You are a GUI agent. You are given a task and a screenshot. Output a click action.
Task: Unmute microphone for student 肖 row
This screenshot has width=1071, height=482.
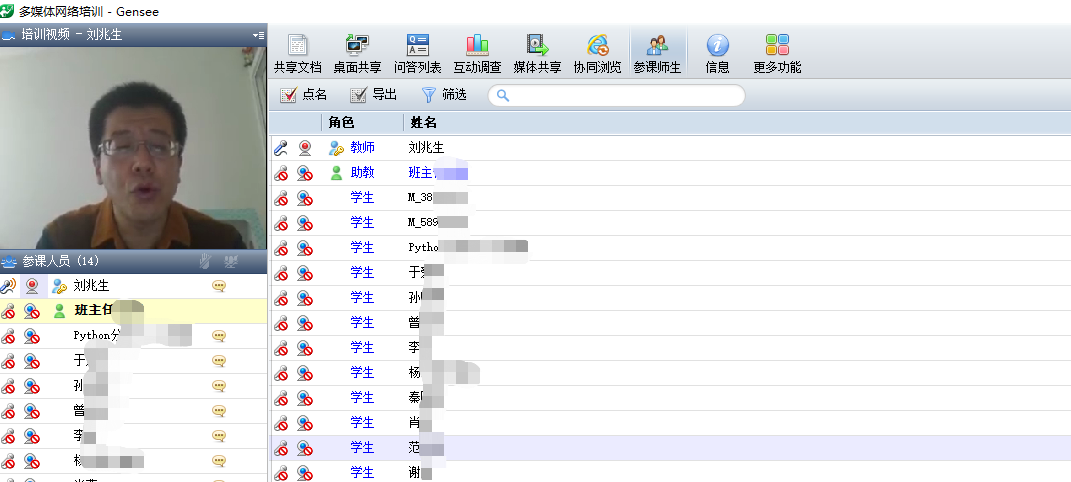[281, 424]
